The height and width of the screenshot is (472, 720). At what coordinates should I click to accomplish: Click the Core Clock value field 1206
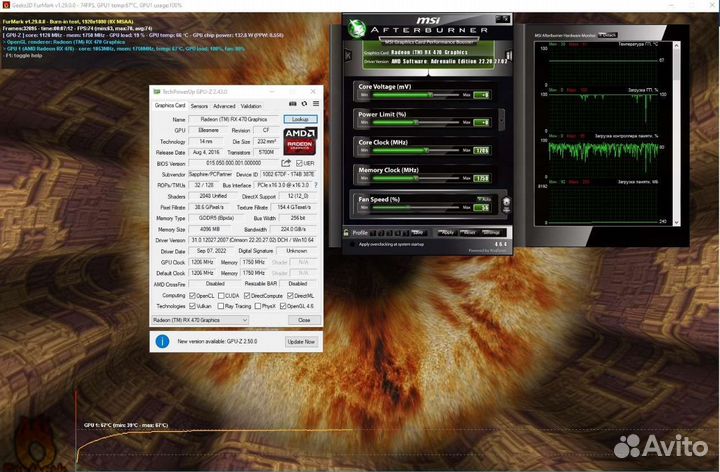[x=482, y=151]
